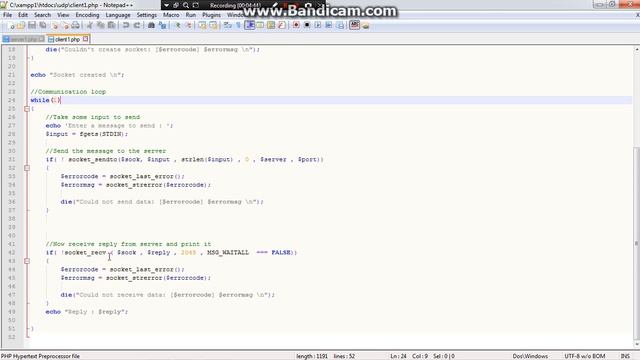Click the '//Communication loop' comment line
Screen dimensions: 640x360
[x=68, y=92]
